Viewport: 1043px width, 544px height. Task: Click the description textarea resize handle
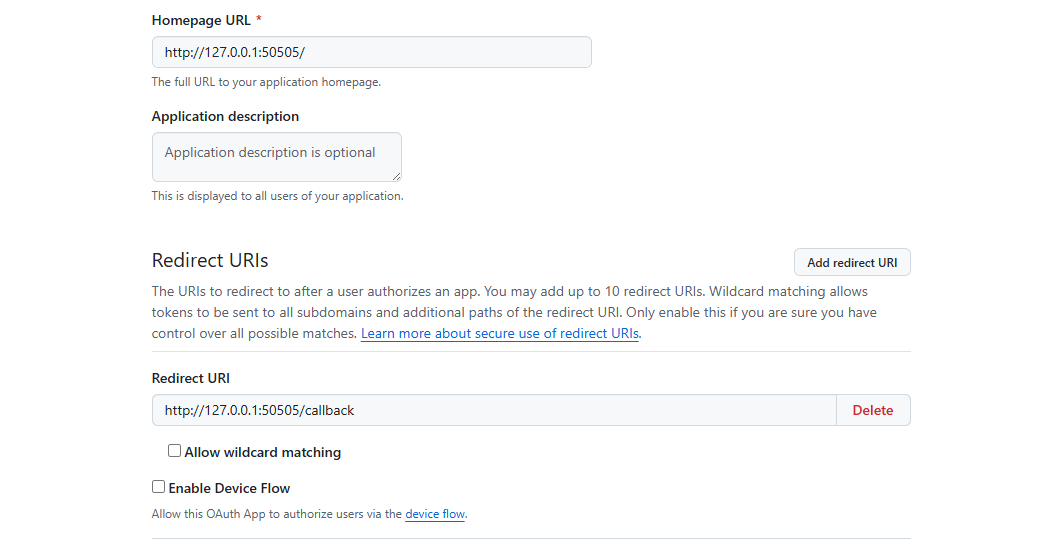396,176
